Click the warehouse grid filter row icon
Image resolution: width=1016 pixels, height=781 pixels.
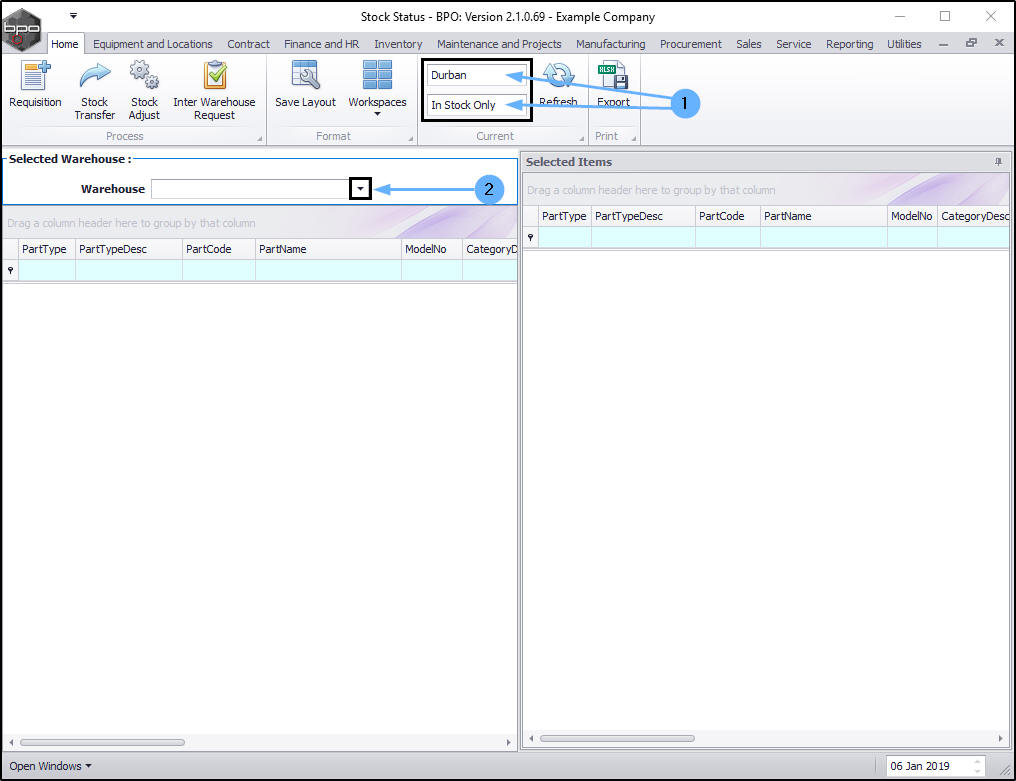pos(10,270)
